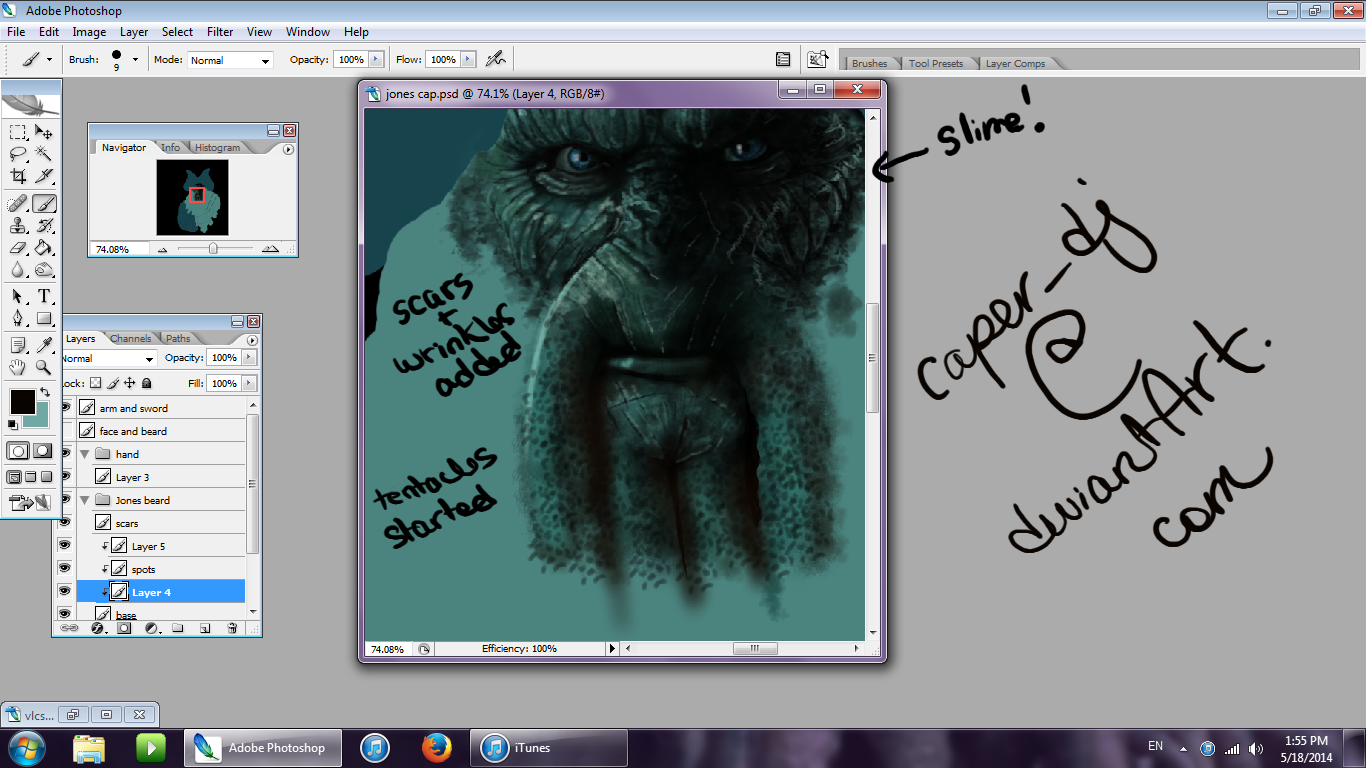Show the face and beard layer
This screenshot has width=1366, height=768.
(65, 431)
